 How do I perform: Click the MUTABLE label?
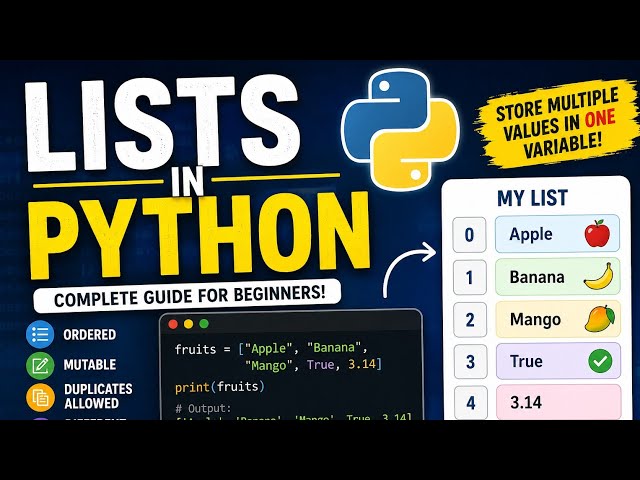[x=90, y=364]
